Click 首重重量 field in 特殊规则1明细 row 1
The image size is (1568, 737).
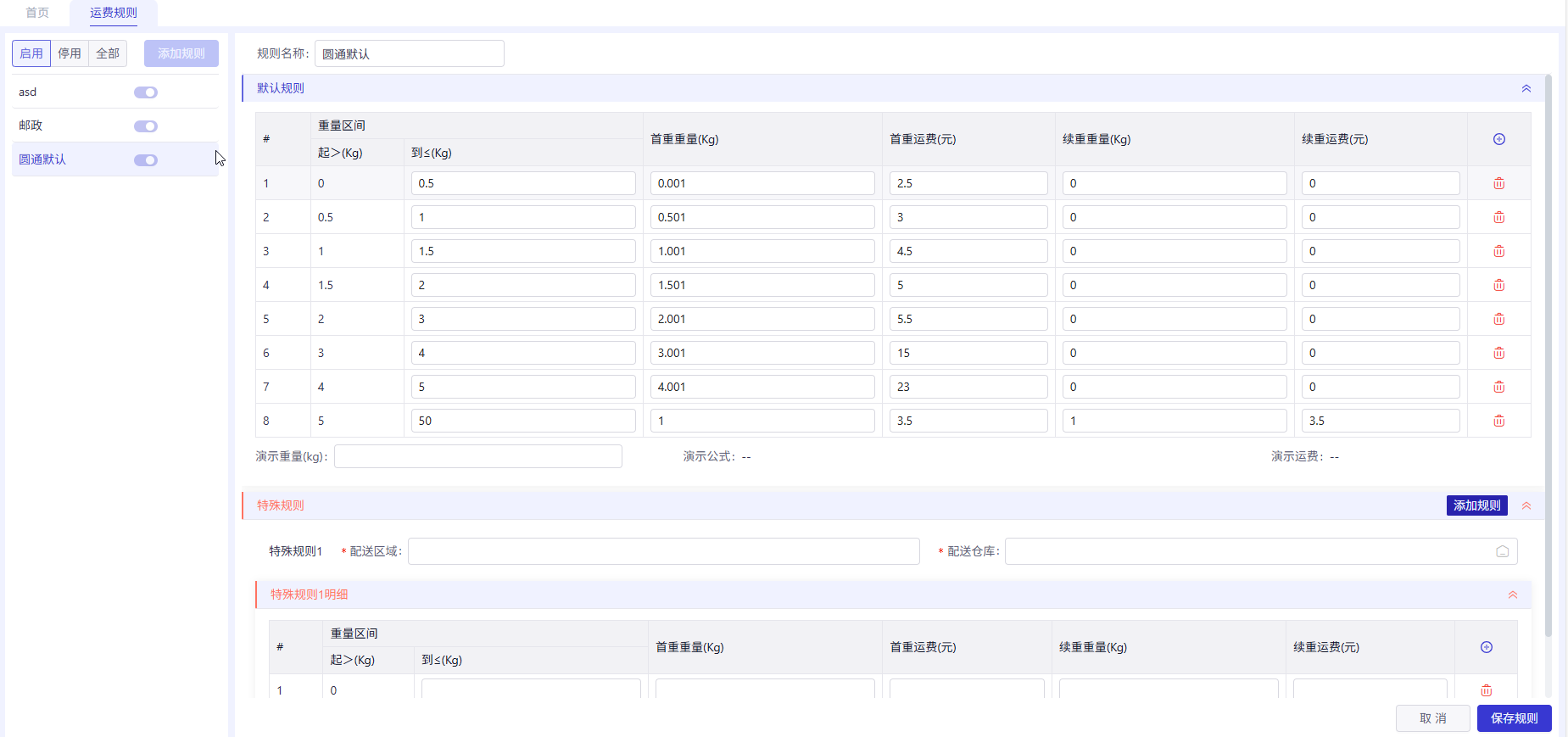click(x=765, y=689)
